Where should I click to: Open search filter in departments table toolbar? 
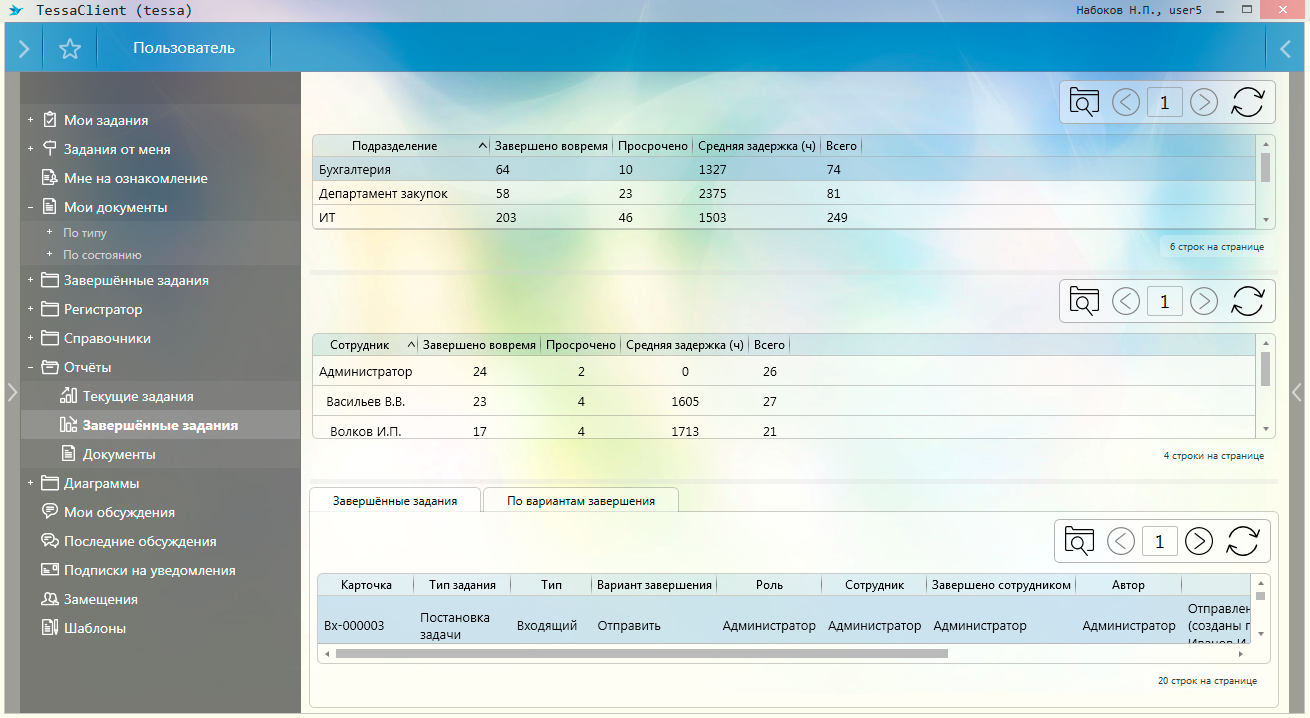pos(1084,102)
